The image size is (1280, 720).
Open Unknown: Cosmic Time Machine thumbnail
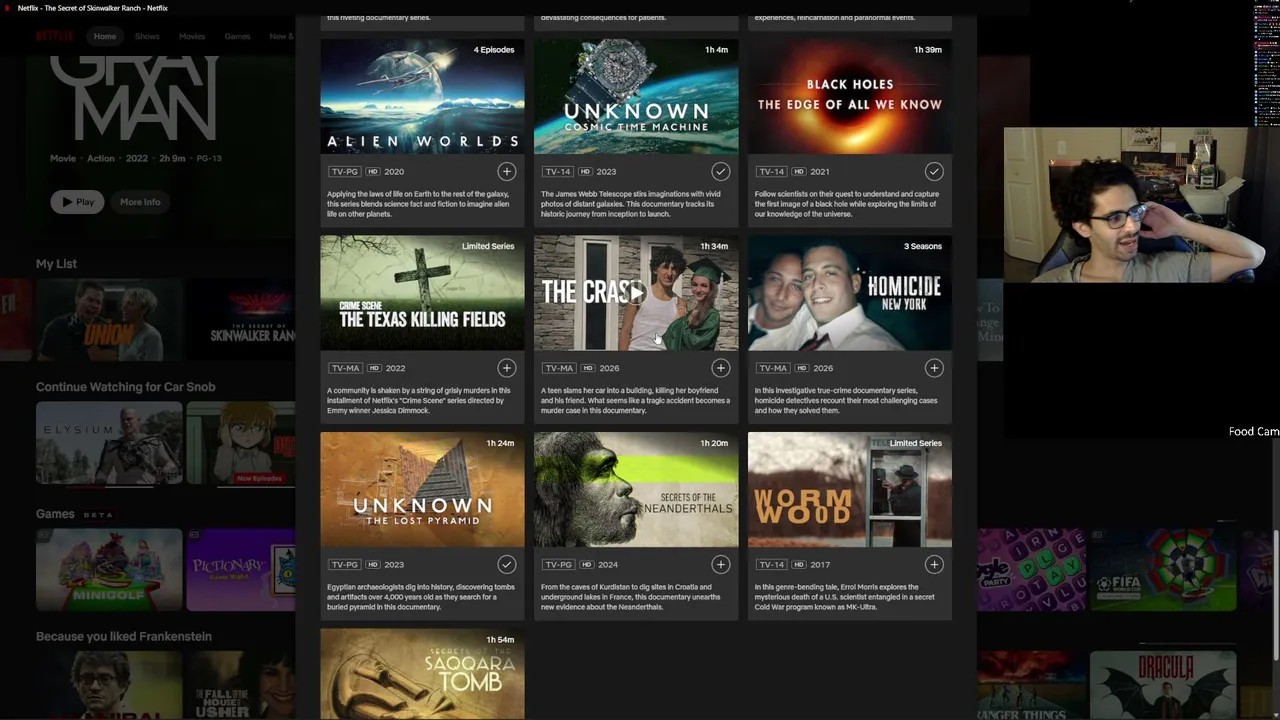pos(636,96)
